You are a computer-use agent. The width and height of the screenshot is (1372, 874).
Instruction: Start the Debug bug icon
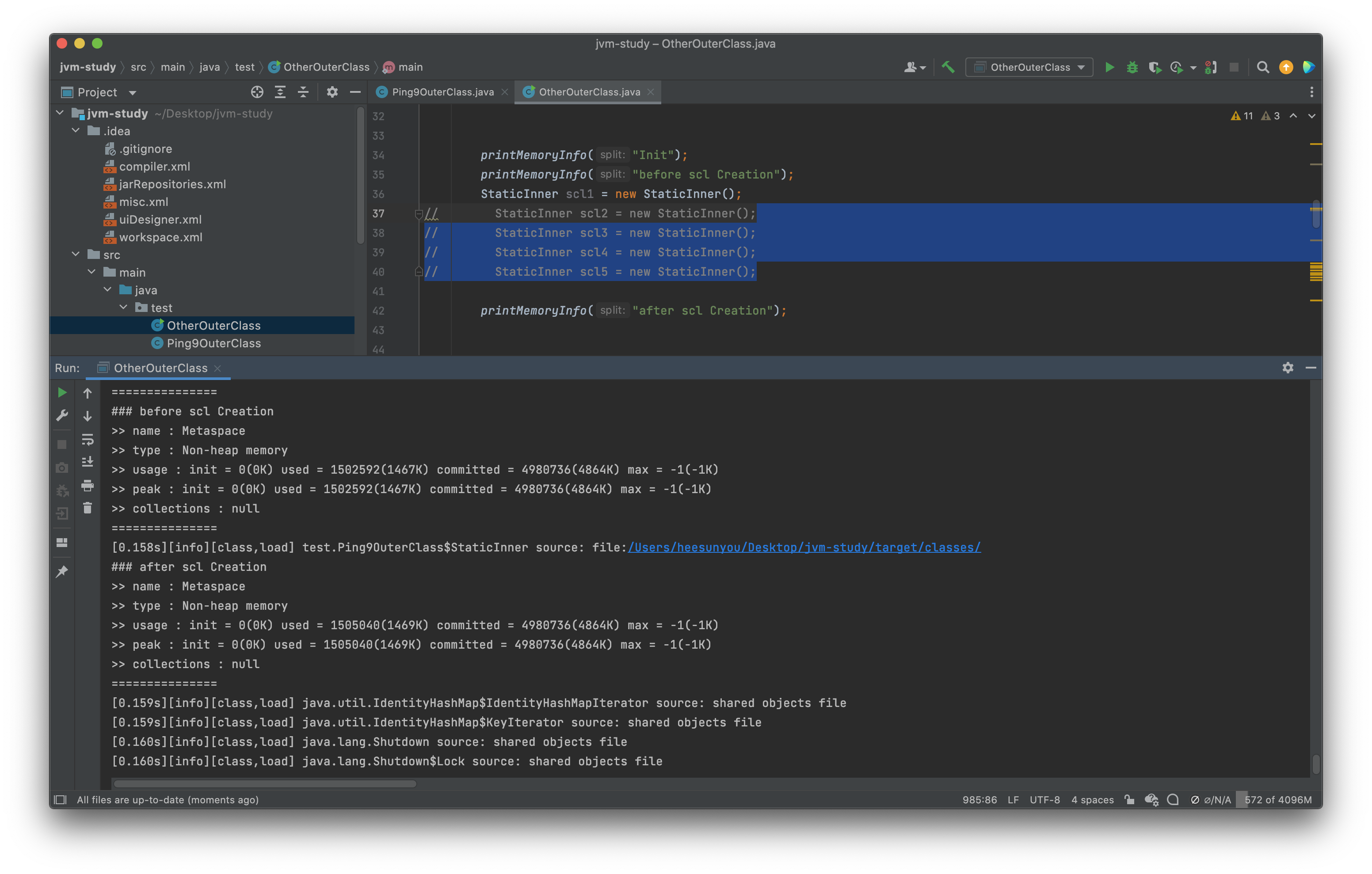[1132, 67]
